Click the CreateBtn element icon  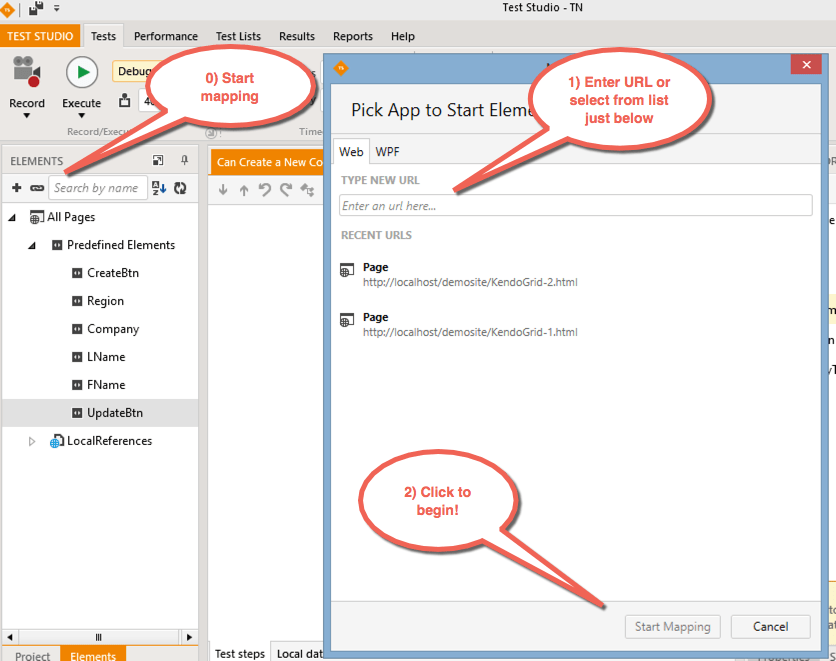(77, 273)
